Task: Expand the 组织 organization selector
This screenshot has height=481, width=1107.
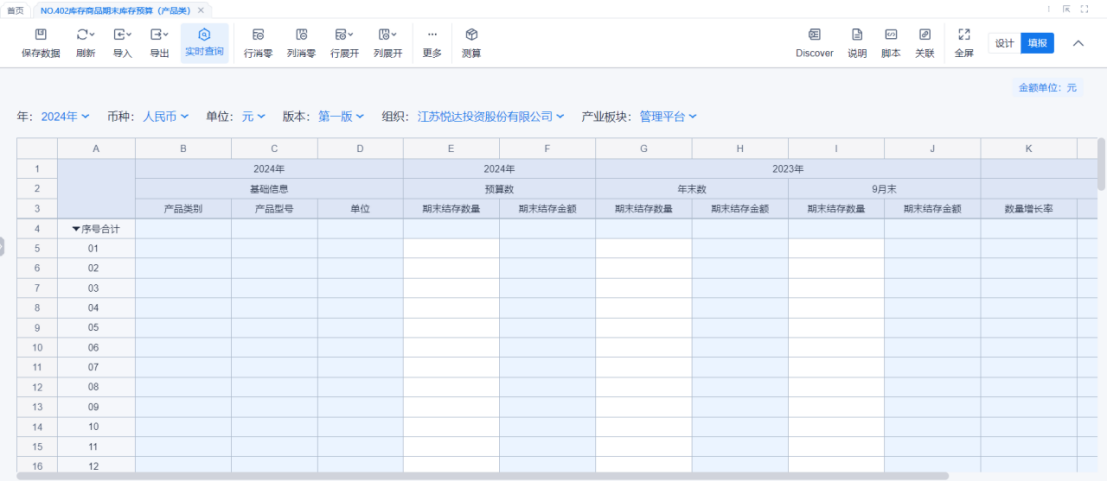Action: tap(491, 117)
